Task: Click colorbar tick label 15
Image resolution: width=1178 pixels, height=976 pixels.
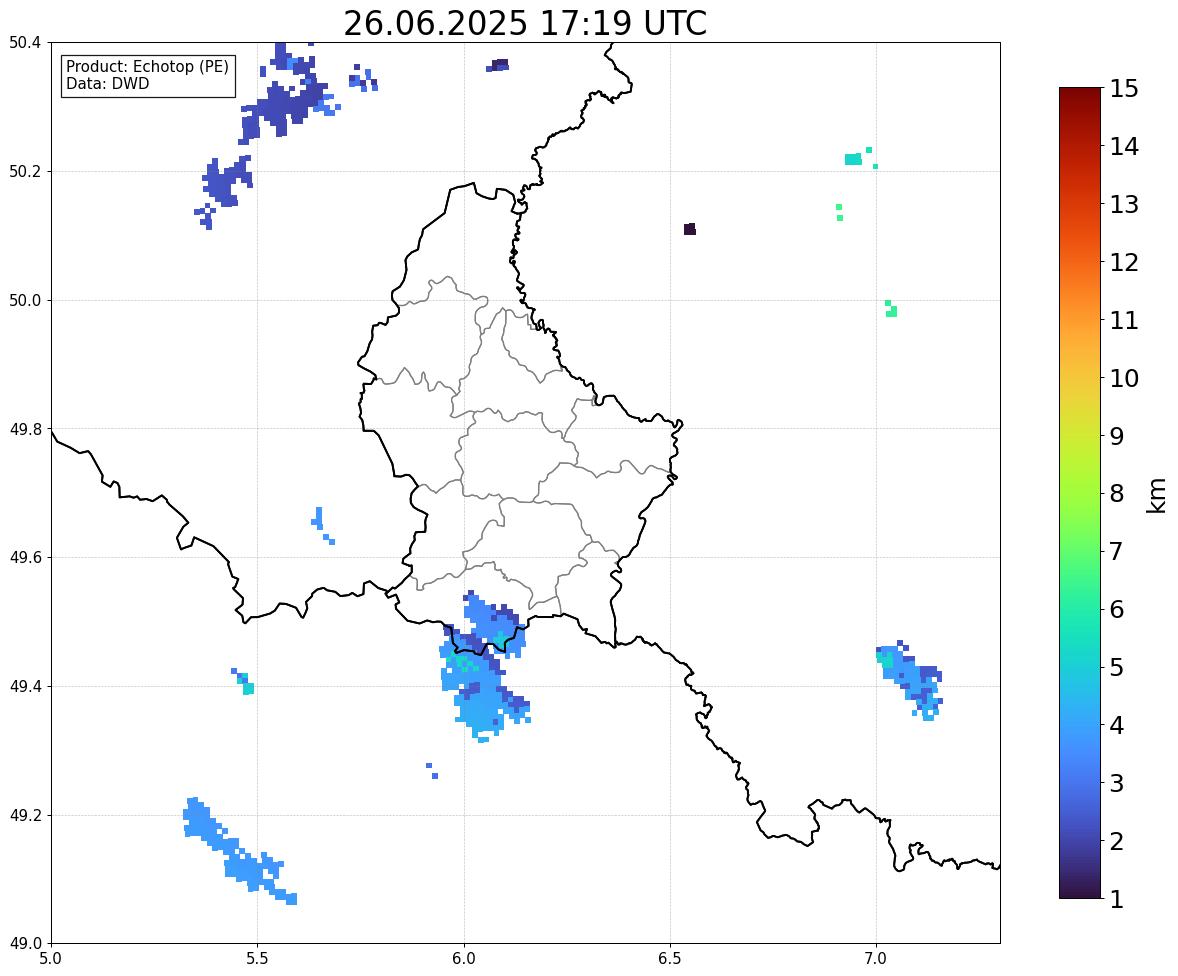Action: [1124, 89]
